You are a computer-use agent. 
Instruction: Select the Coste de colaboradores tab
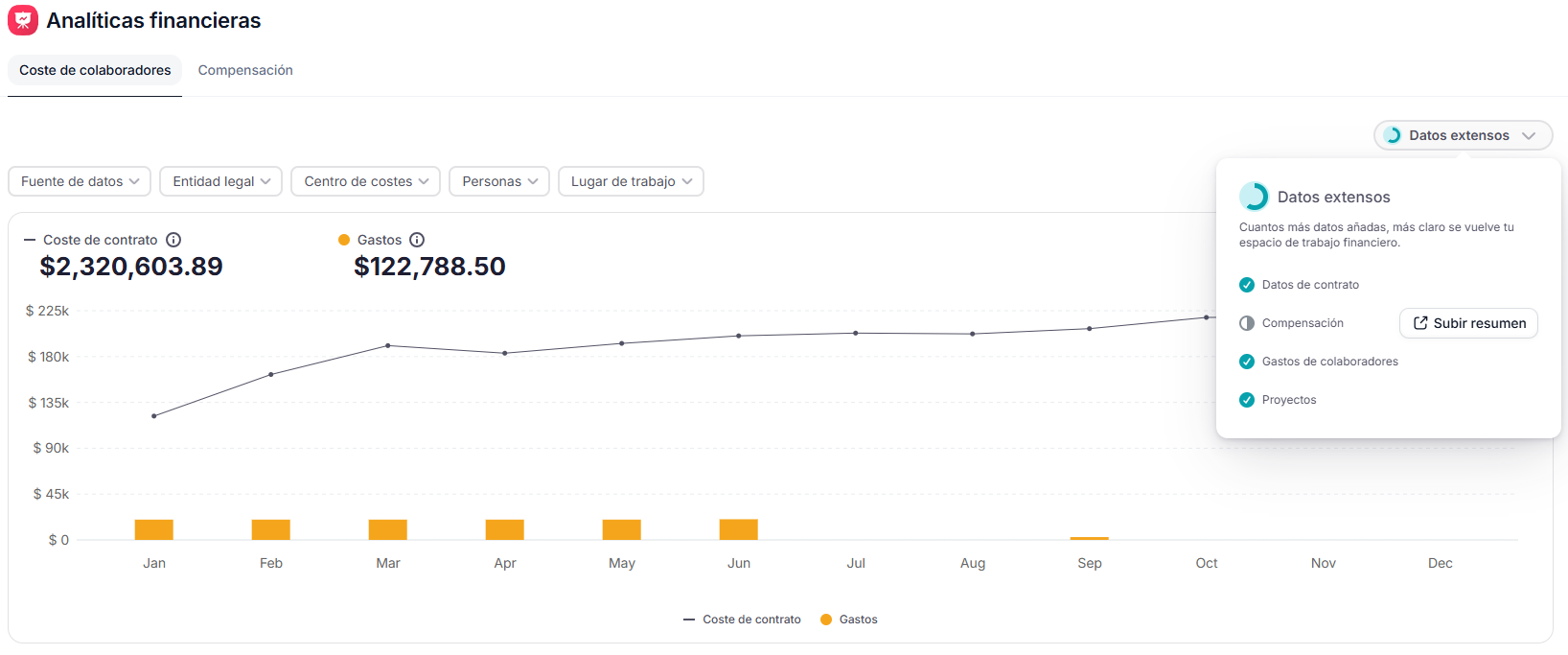tap(95, 70)
